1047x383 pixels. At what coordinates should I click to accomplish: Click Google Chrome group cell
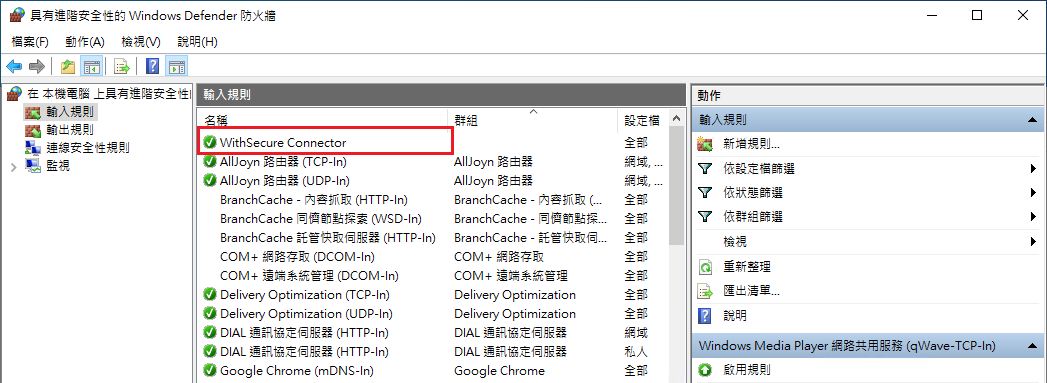499,370
